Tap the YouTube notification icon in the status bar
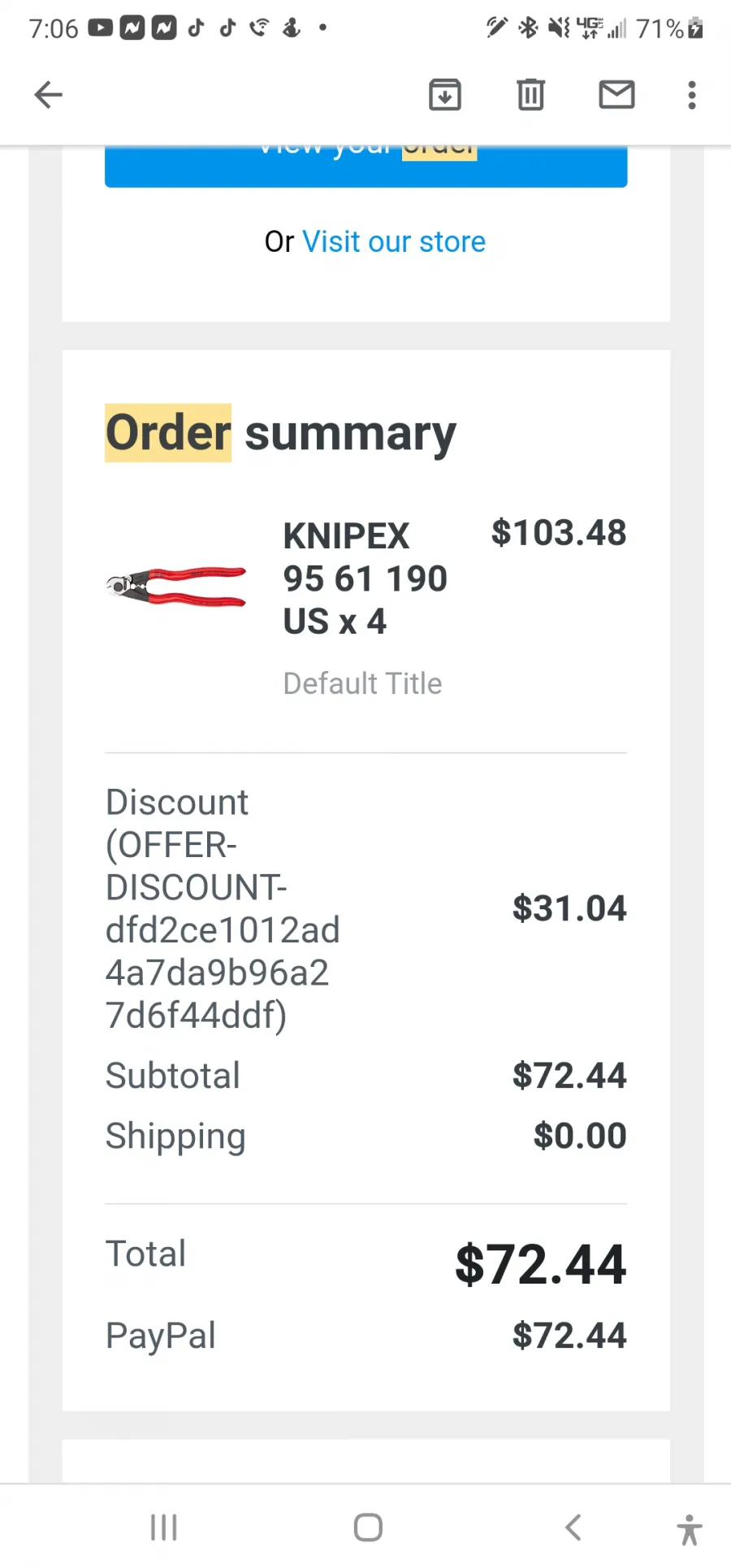Screen dimensions: 731x1568 tap(101, 28)
